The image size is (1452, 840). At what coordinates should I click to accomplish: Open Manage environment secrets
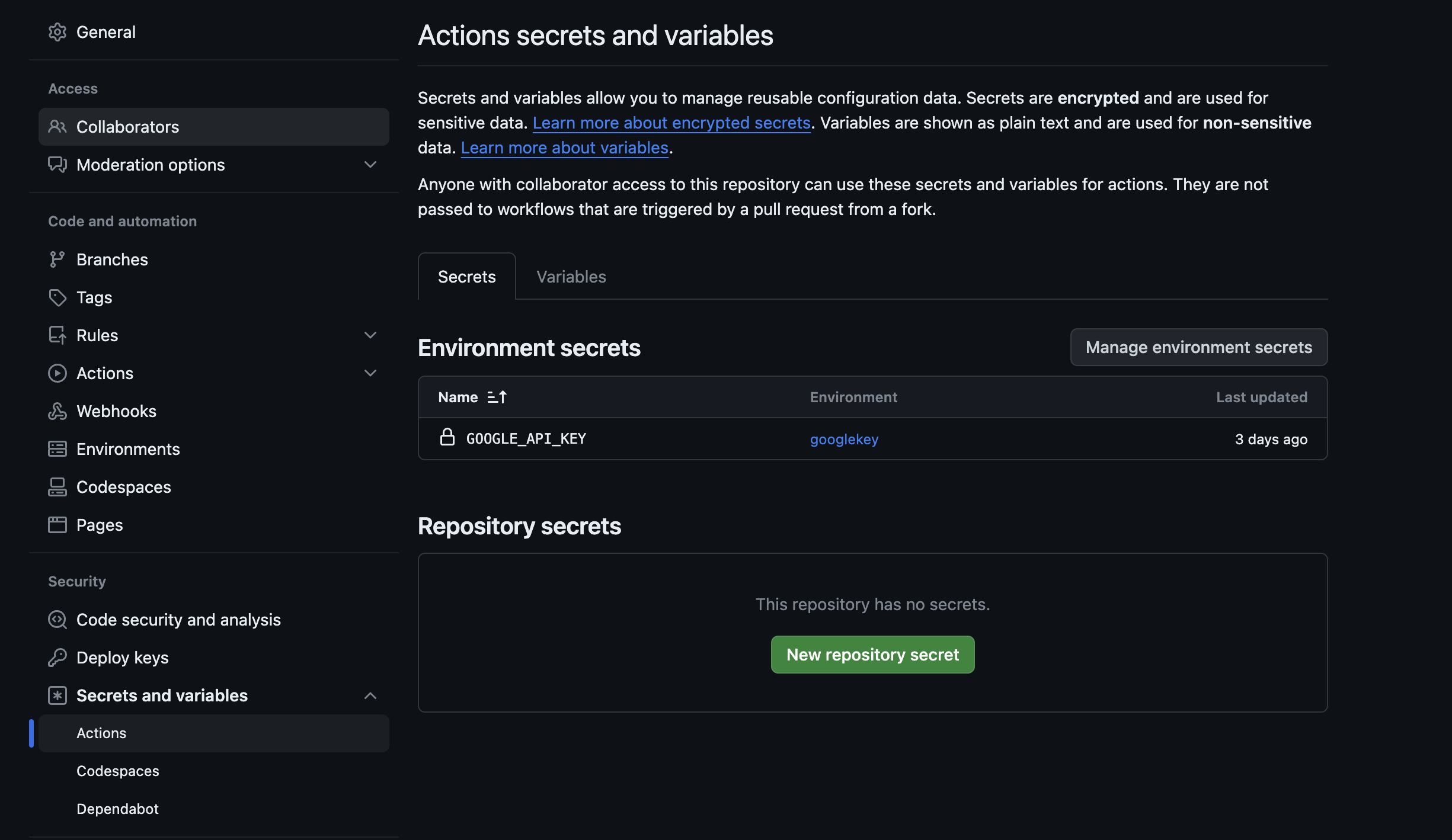coord(1198,347)
